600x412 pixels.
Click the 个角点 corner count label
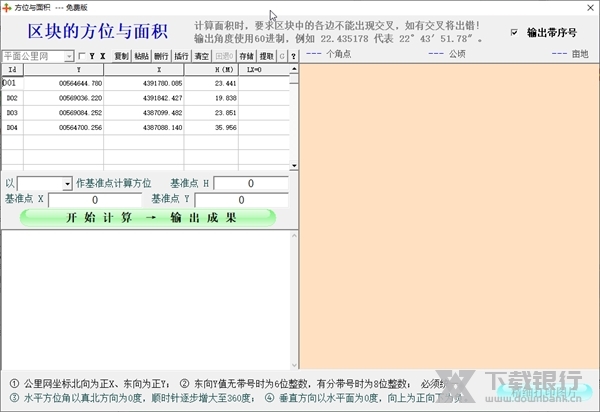pos(338,54)
